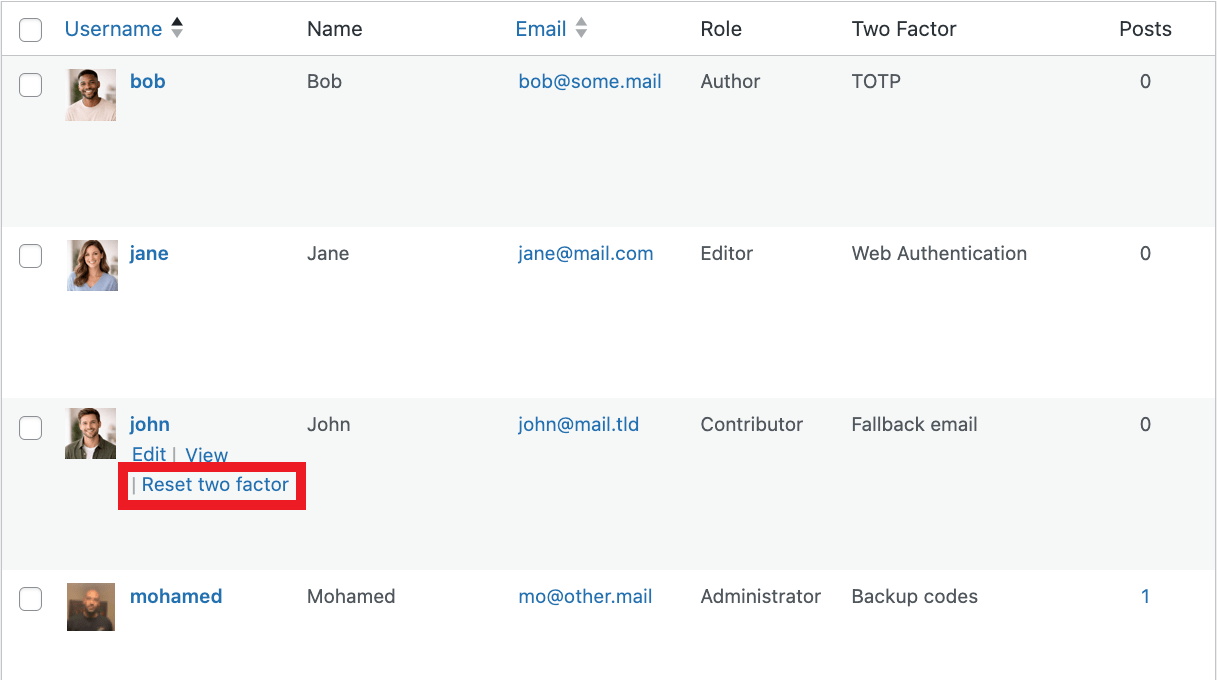Select mohamed's row checkbox
Viewport: 1217px width, 680px height.
30,599
